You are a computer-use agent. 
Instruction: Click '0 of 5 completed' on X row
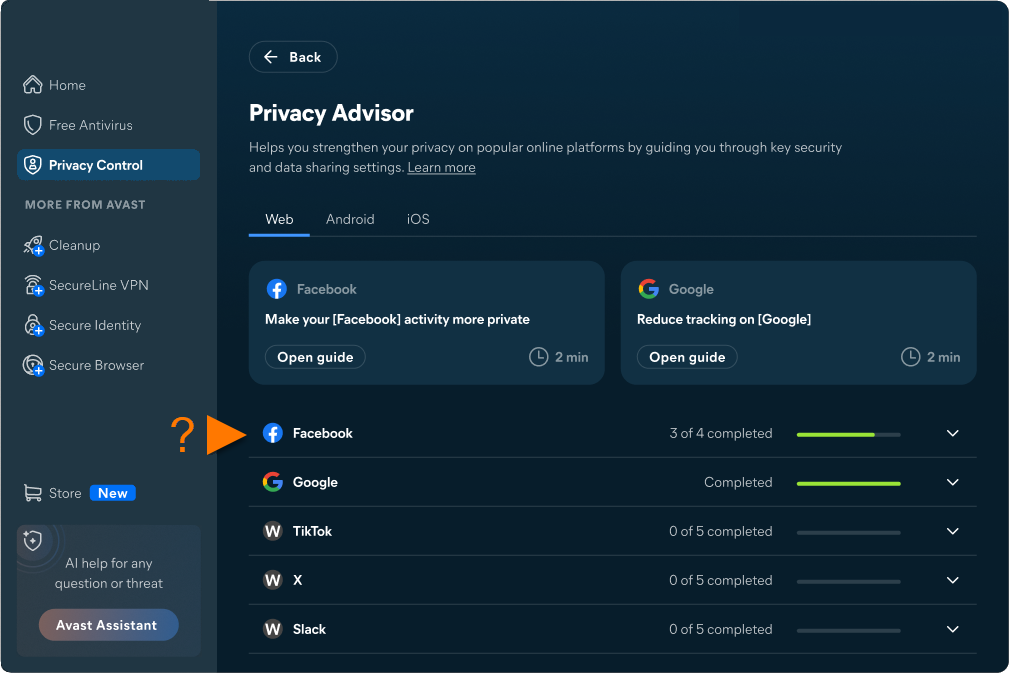click(x=721, y=580)
